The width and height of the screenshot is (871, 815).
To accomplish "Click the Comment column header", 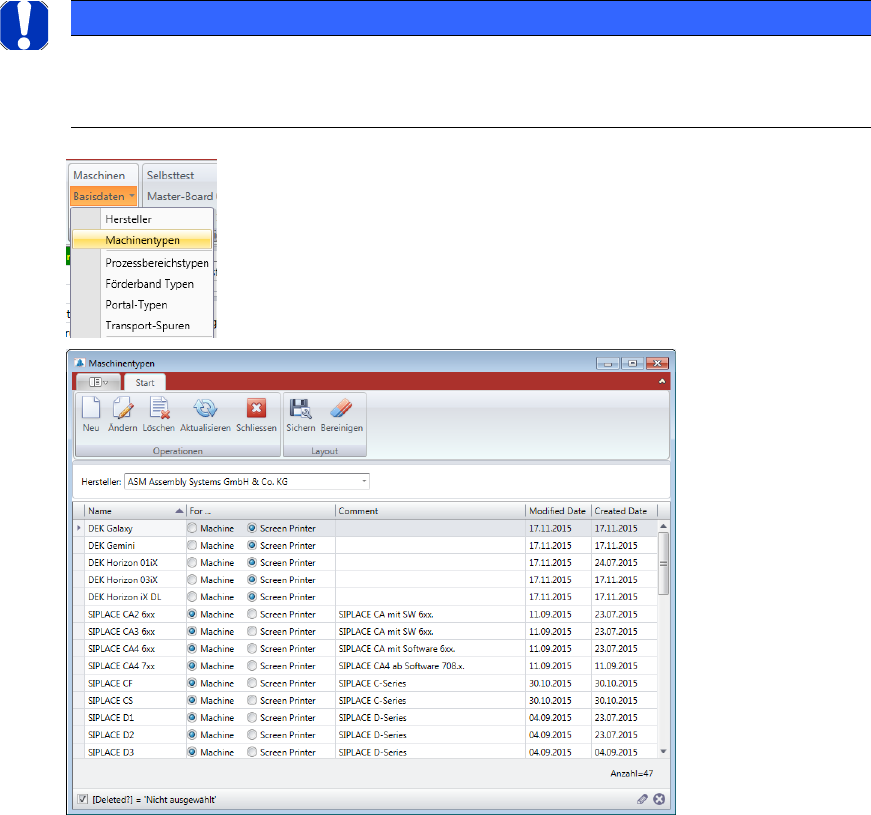I will tap(430, 511).
